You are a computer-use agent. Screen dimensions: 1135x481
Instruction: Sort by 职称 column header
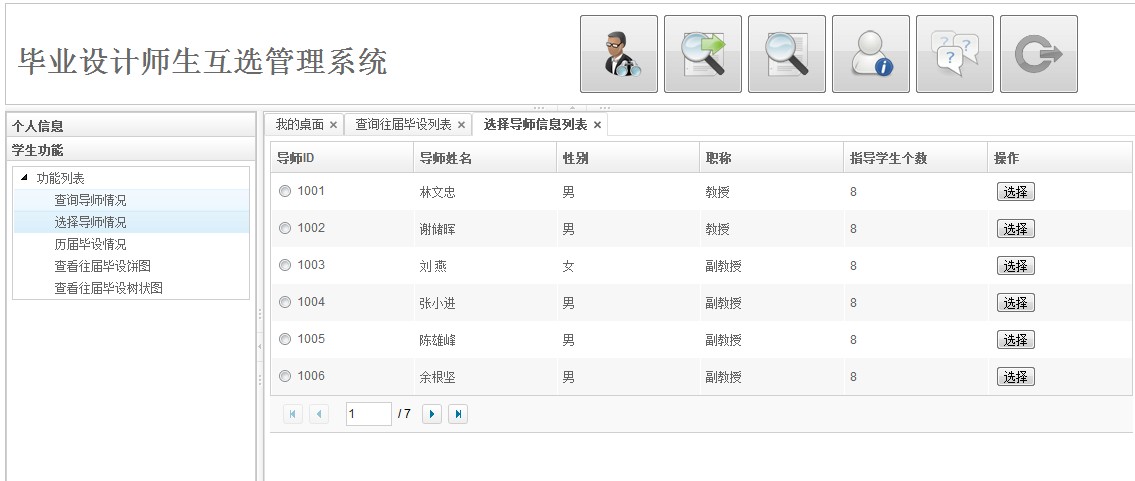772,158
